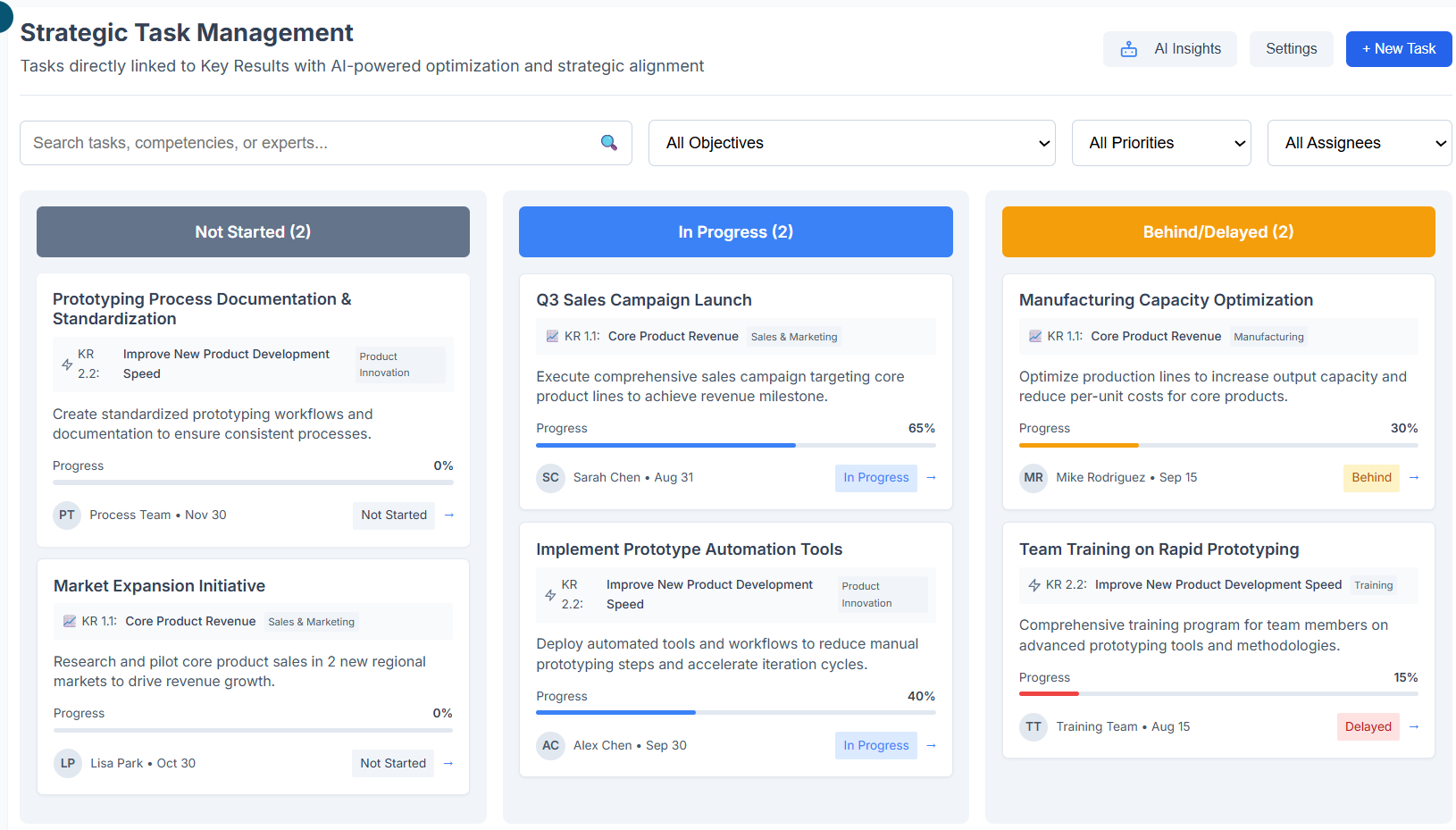This screenshot has height=830, width=1456.
Task: Click SC avatar for Sarah Chen
Action: pyautogui.click(x=550, y=478)
